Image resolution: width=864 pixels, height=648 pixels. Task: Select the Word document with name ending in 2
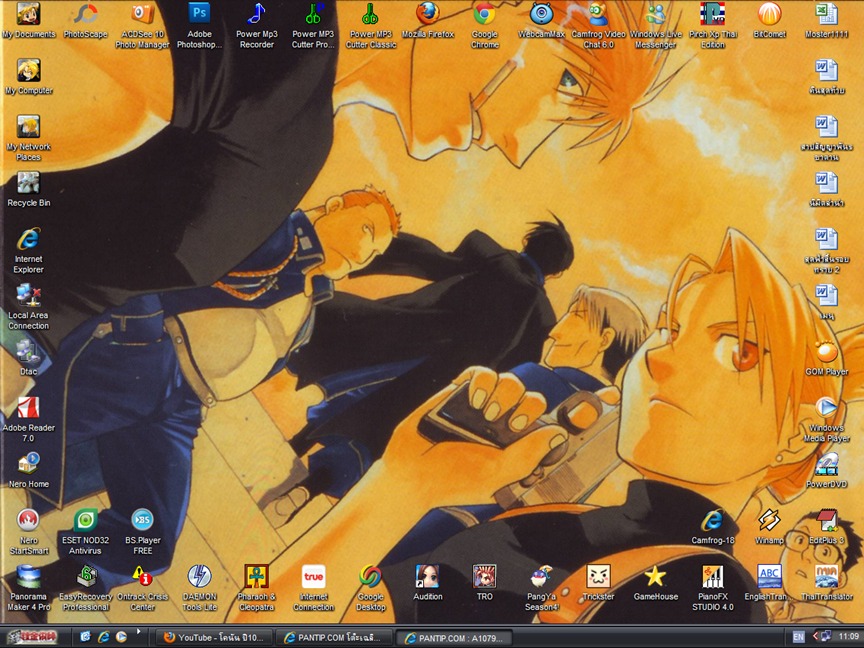(x=826, y=251)
